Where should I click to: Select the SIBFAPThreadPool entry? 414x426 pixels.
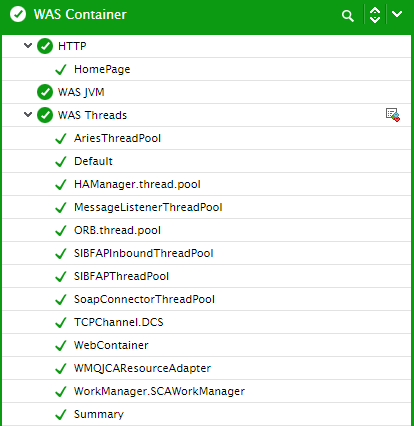tap(121, 276)
